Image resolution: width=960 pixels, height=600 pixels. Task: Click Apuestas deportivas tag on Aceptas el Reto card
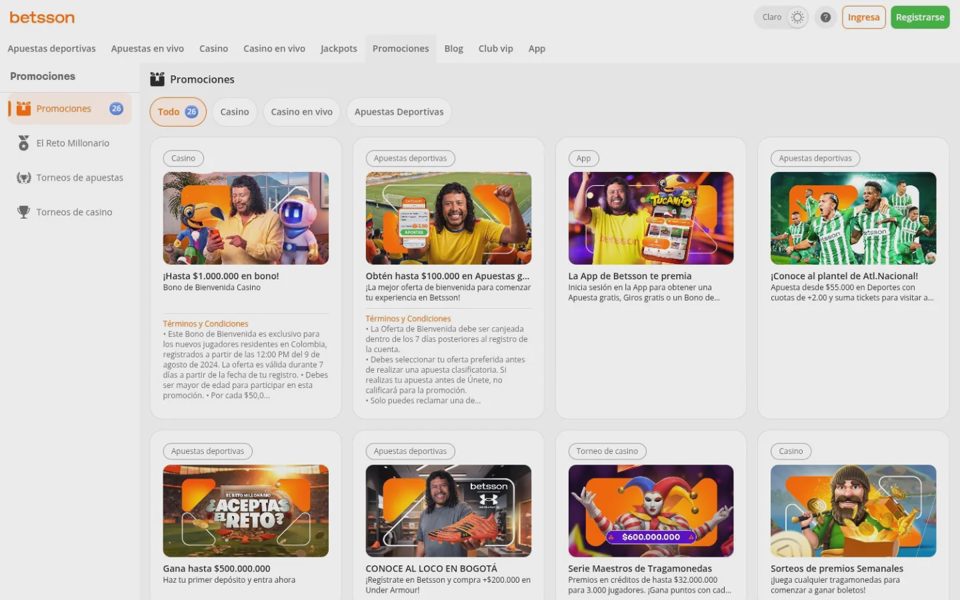click(x=208, y=451)
